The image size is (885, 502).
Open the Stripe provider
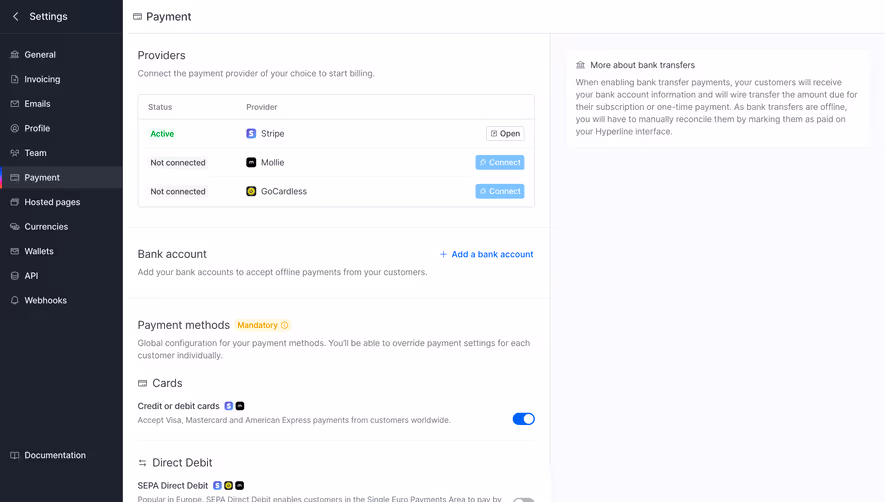[505, 133]
